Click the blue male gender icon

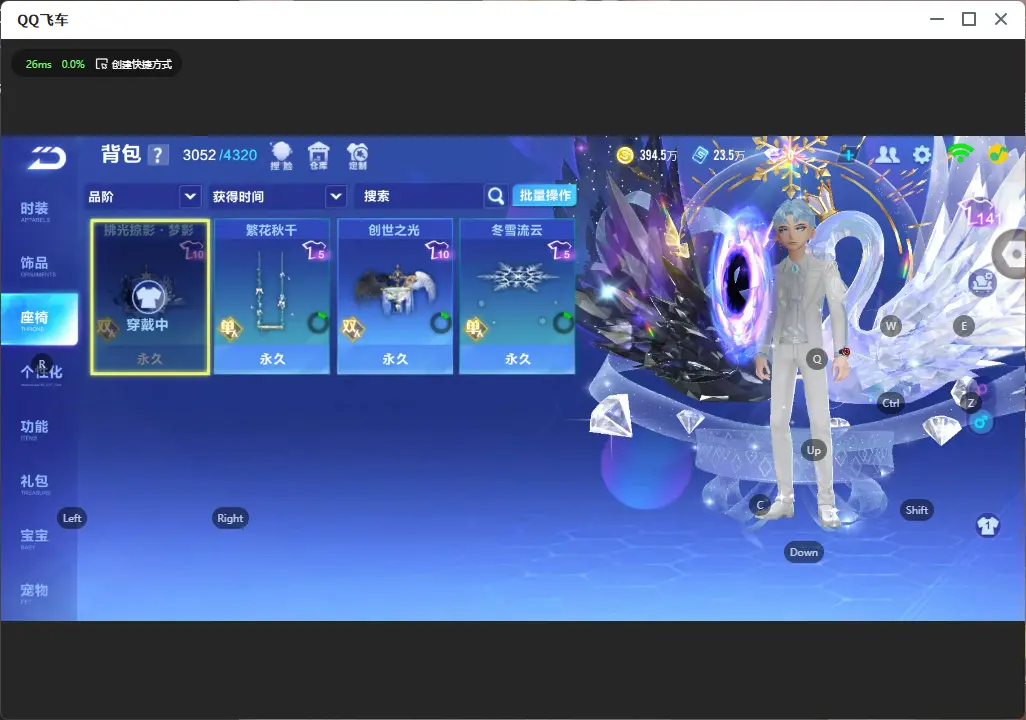[980, 423]
